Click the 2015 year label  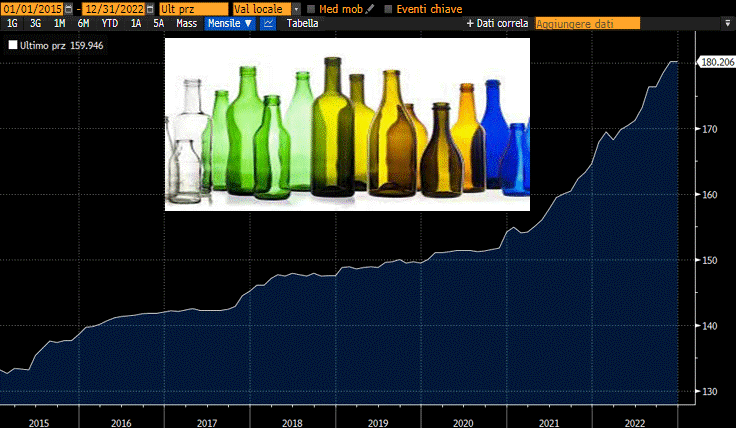[x=38, y=423]
